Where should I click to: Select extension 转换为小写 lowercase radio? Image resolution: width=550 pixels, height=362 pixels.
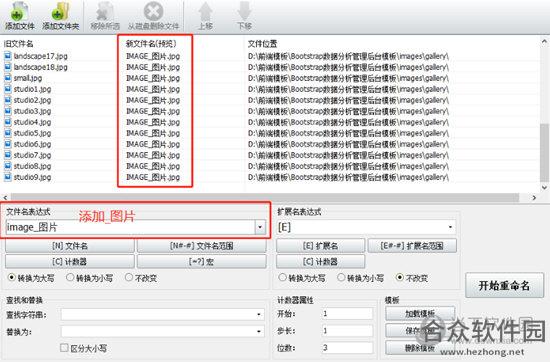click(341, 278)
